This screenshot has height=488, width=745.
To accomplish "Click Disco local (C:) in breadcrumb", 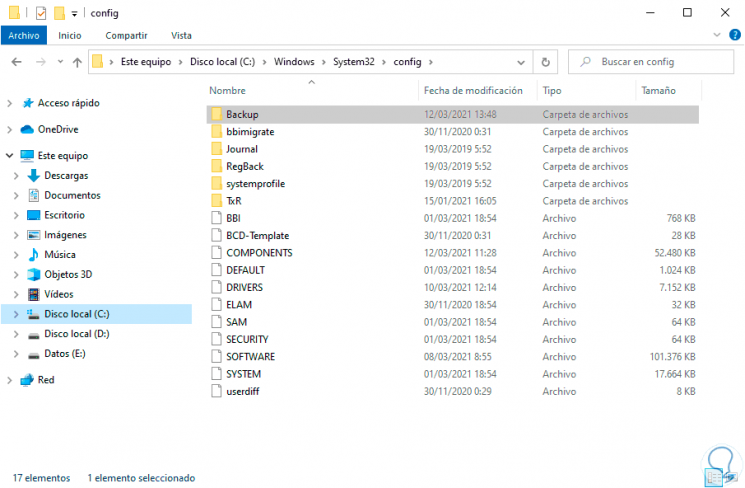I will [222, 62].
